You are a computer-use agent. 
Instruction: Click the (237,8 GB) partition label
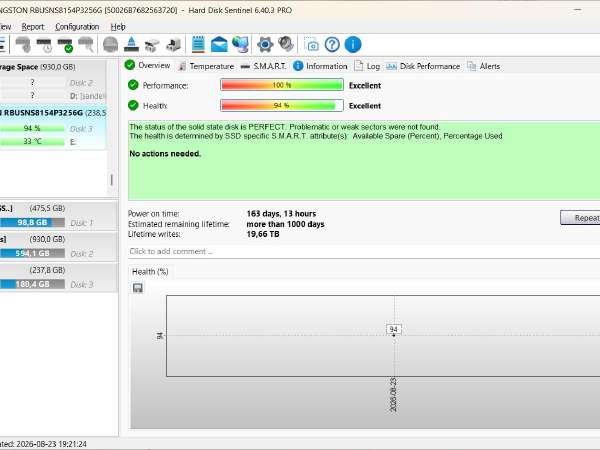tap(47, 270)
